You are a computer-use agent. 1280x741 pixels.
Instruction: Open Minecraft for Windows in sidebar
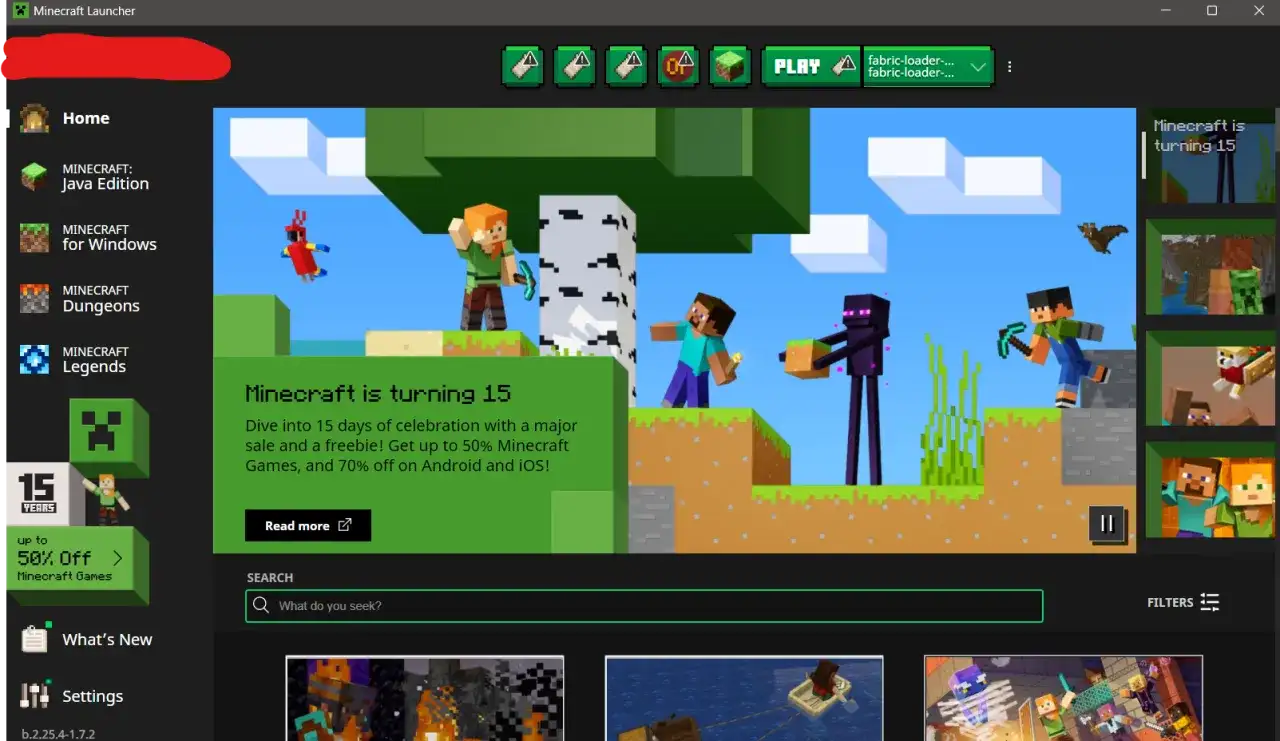[x=89, y=238]
